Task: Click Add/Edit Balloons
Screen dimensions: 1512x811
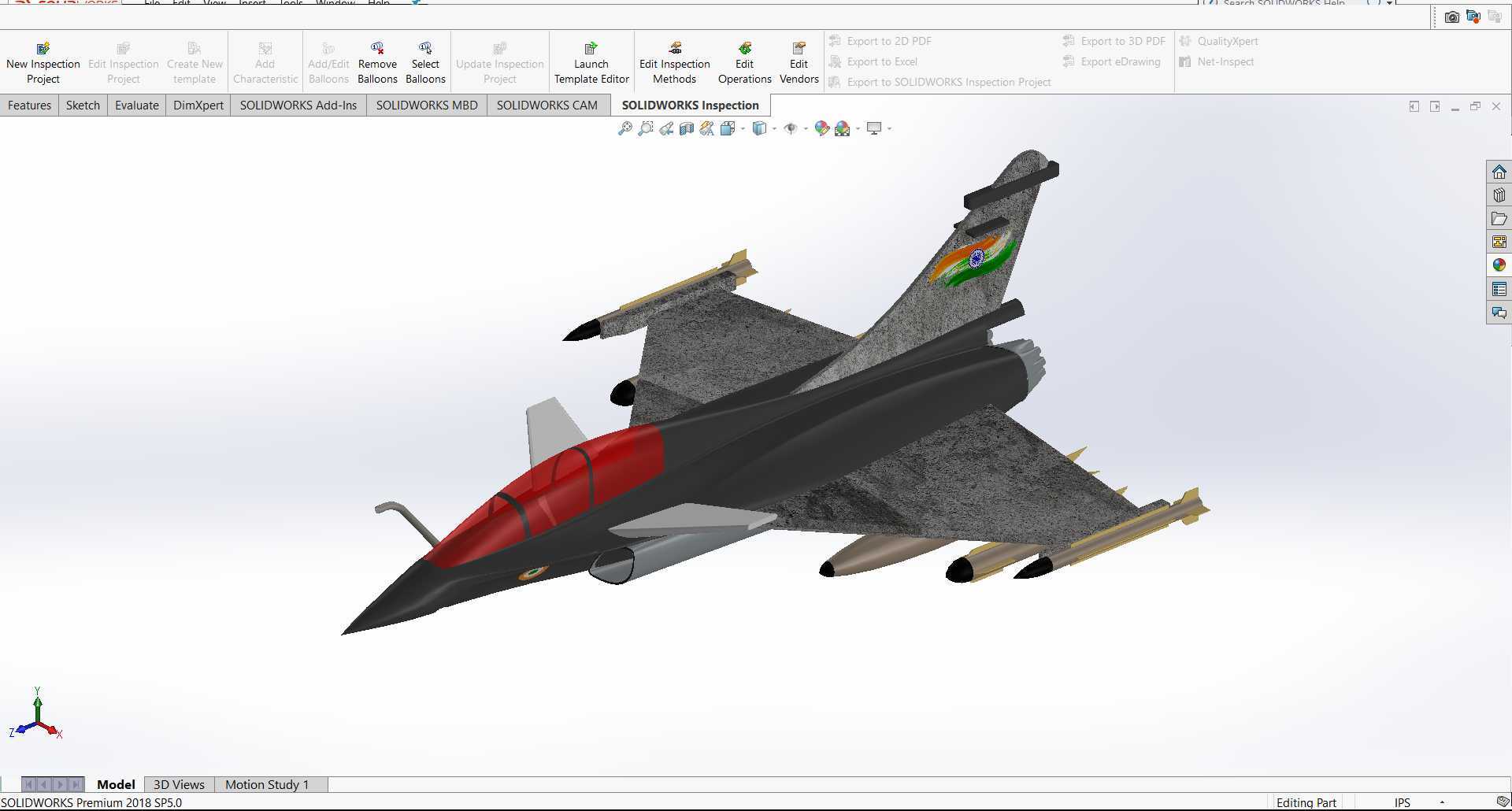Action: pos(328,63)
